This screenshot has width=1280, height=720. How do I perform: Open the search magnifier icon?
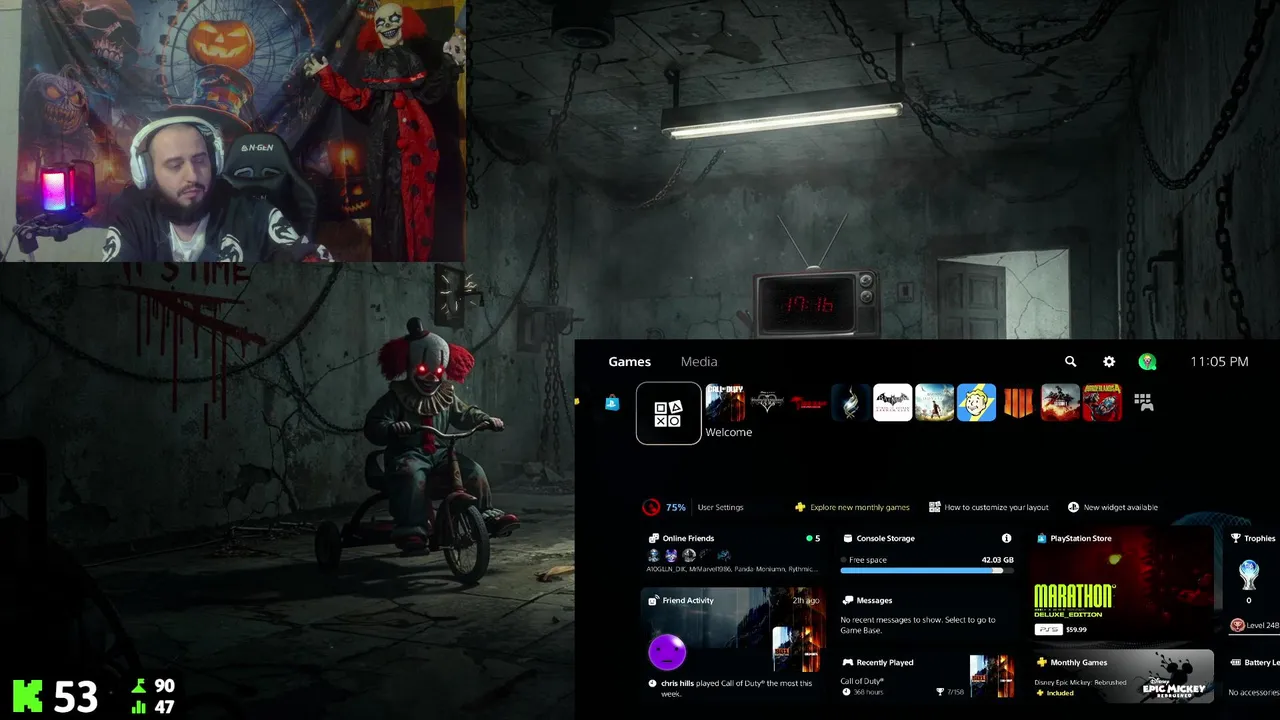(1070, 362)
